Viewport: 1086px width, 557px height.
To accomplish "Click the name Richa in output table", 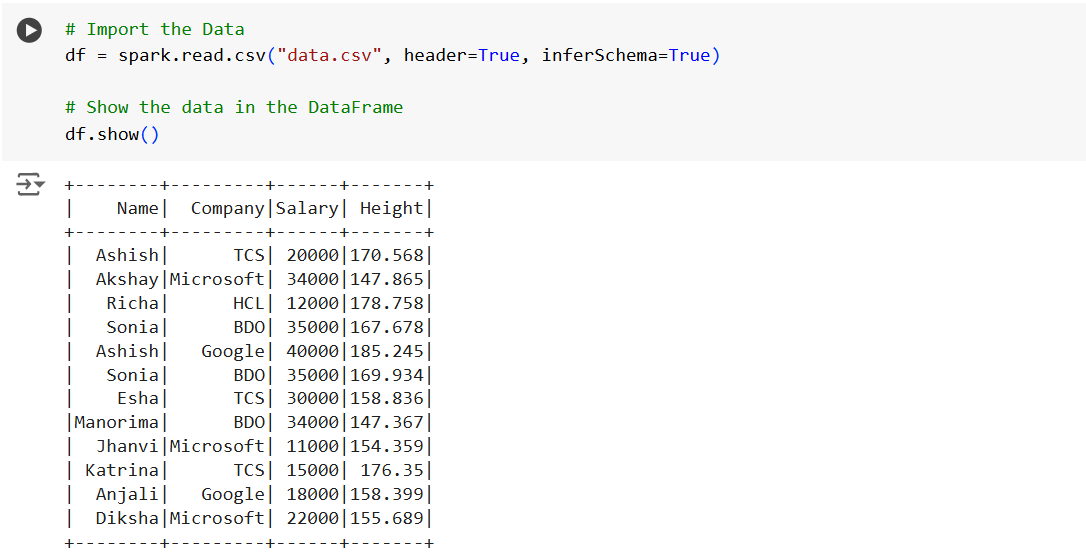I will (x=132, y=303).
